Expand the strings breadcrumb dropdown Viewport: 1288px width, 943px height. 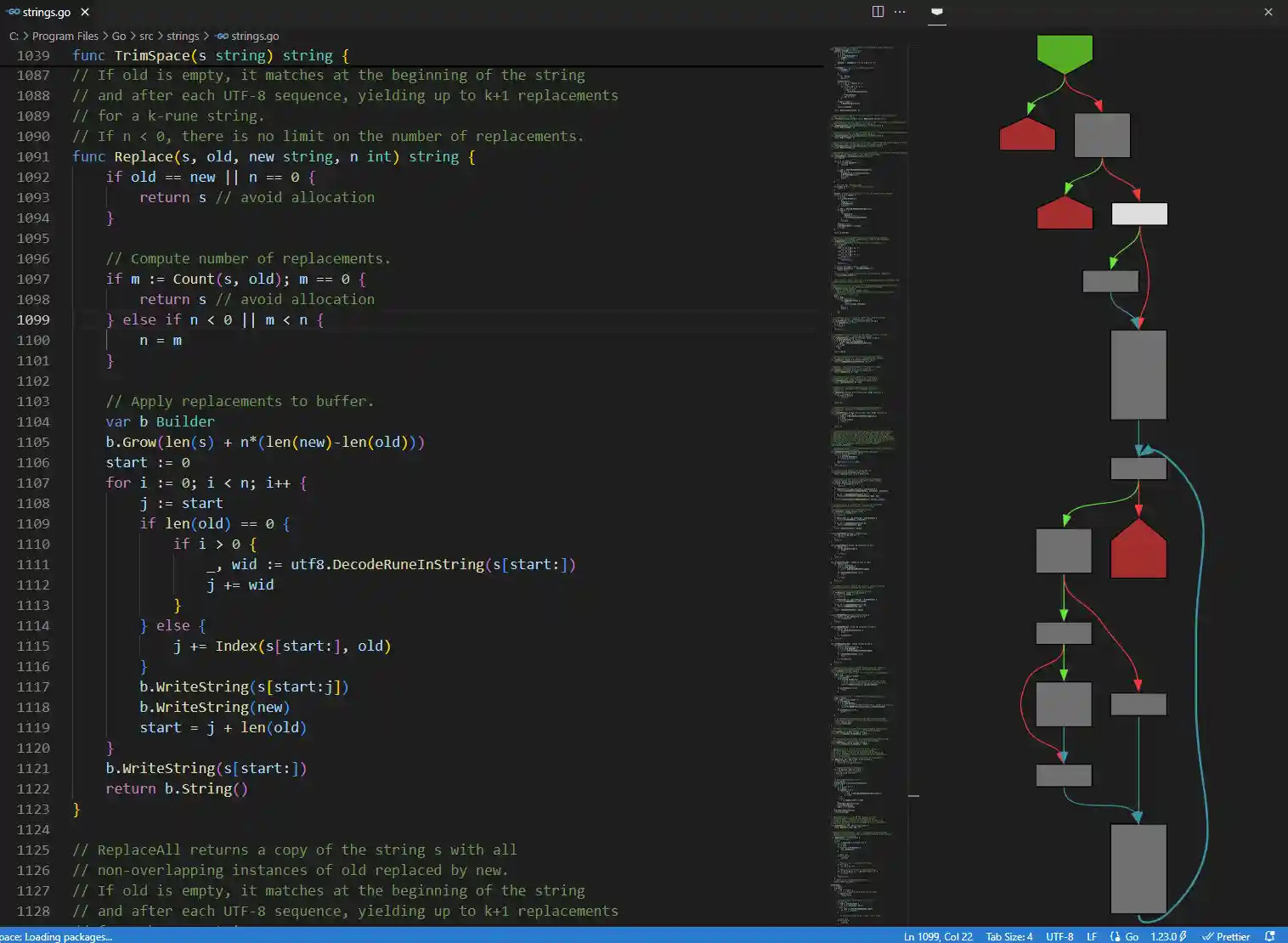(183, 36)
